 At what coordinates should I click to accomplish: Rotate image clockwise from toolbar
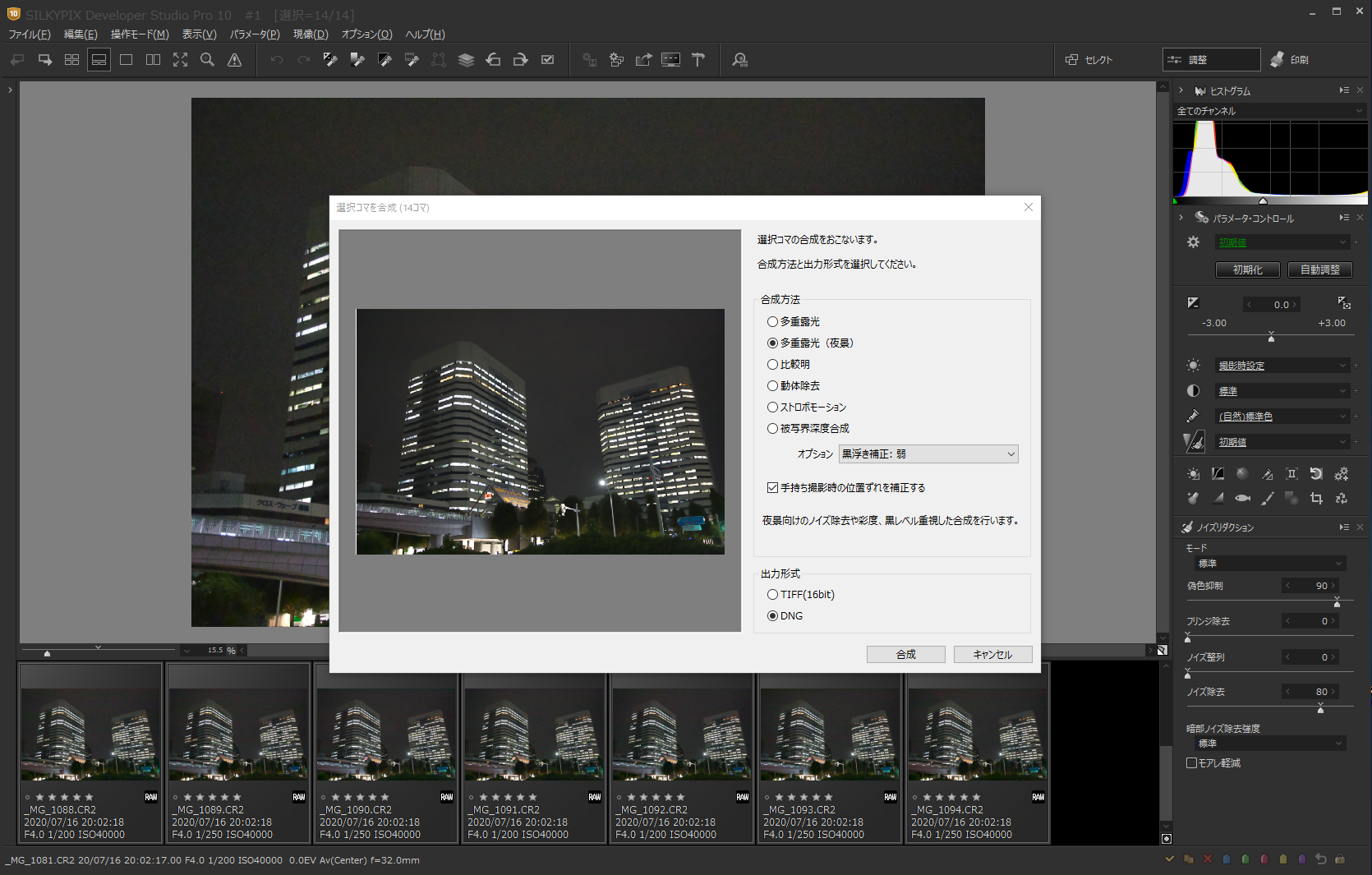(x=520, y=60)
